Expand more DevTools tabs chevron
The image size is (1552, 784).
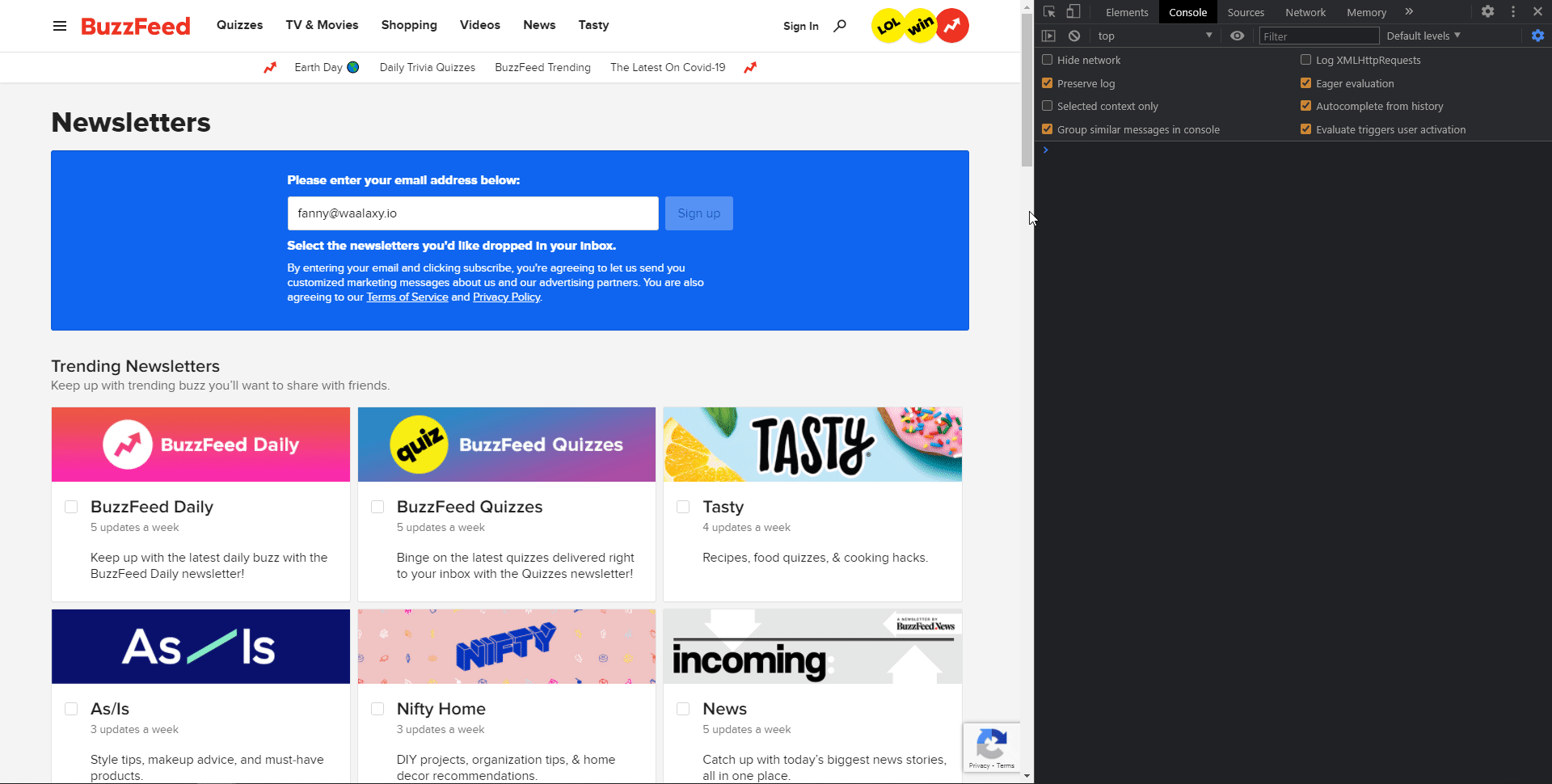[1409, 12]
